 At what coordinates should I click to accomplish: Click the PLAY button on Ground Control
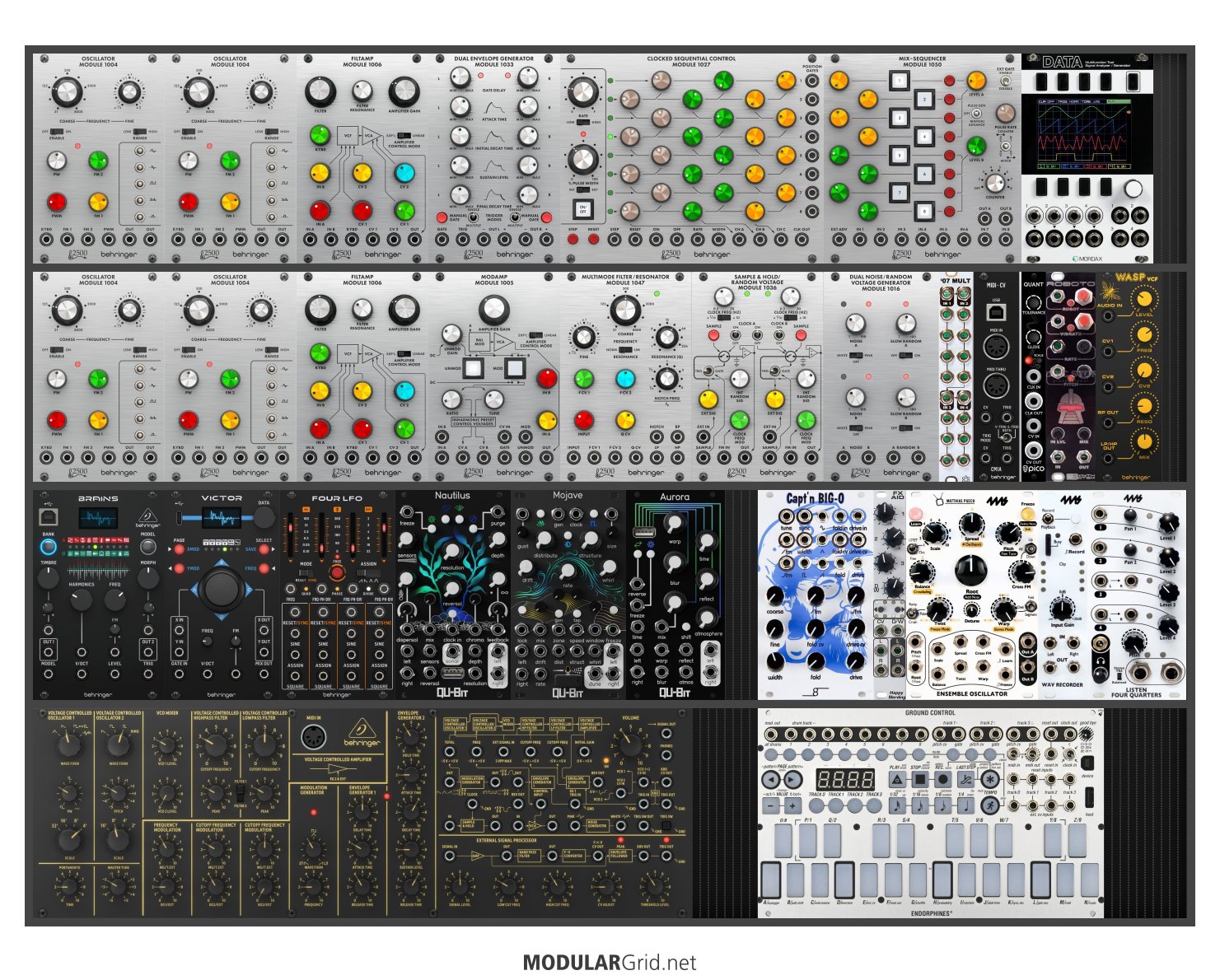pos(899,778)
